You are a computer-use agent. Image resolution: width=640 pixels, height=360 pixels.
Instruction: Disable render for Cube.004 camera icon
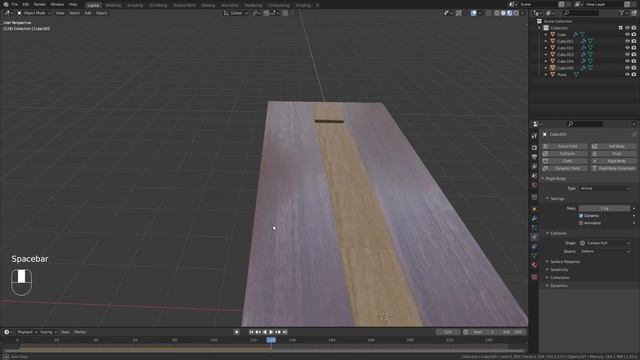(634, 61)
